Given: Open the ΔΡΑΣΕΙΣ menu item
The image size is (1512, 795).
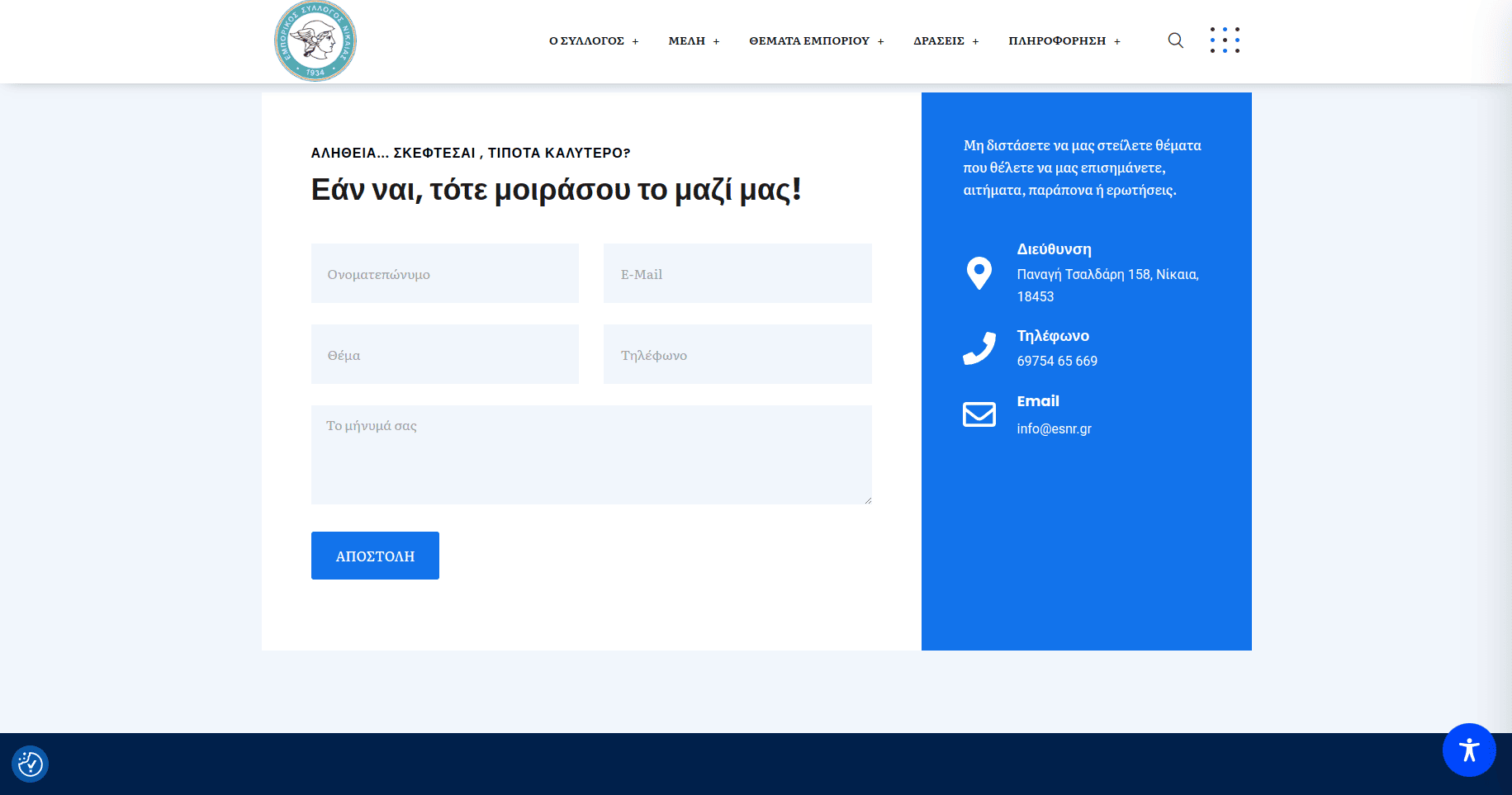Looking at the screenshot, I should [938, 41].
